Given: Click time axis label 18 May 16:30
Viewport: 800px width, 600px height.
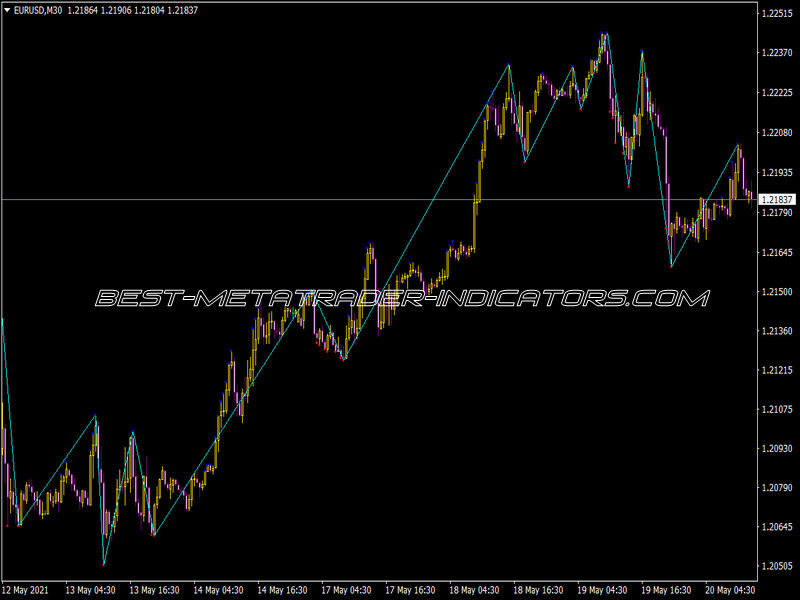Looking at the screenshot, I should 538,591.
